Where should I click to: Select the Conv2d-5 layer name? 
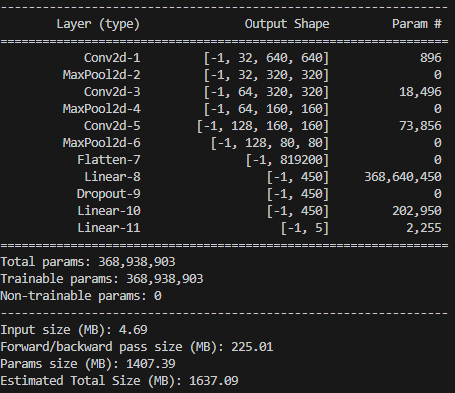pos(112,126)
